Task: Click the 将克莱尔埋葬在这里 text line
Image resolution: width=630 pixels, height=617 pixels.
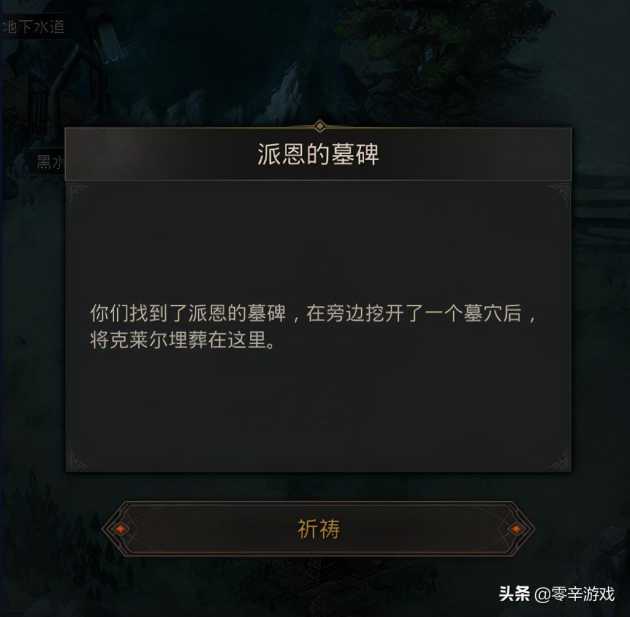Action: [x=182, y=340]
